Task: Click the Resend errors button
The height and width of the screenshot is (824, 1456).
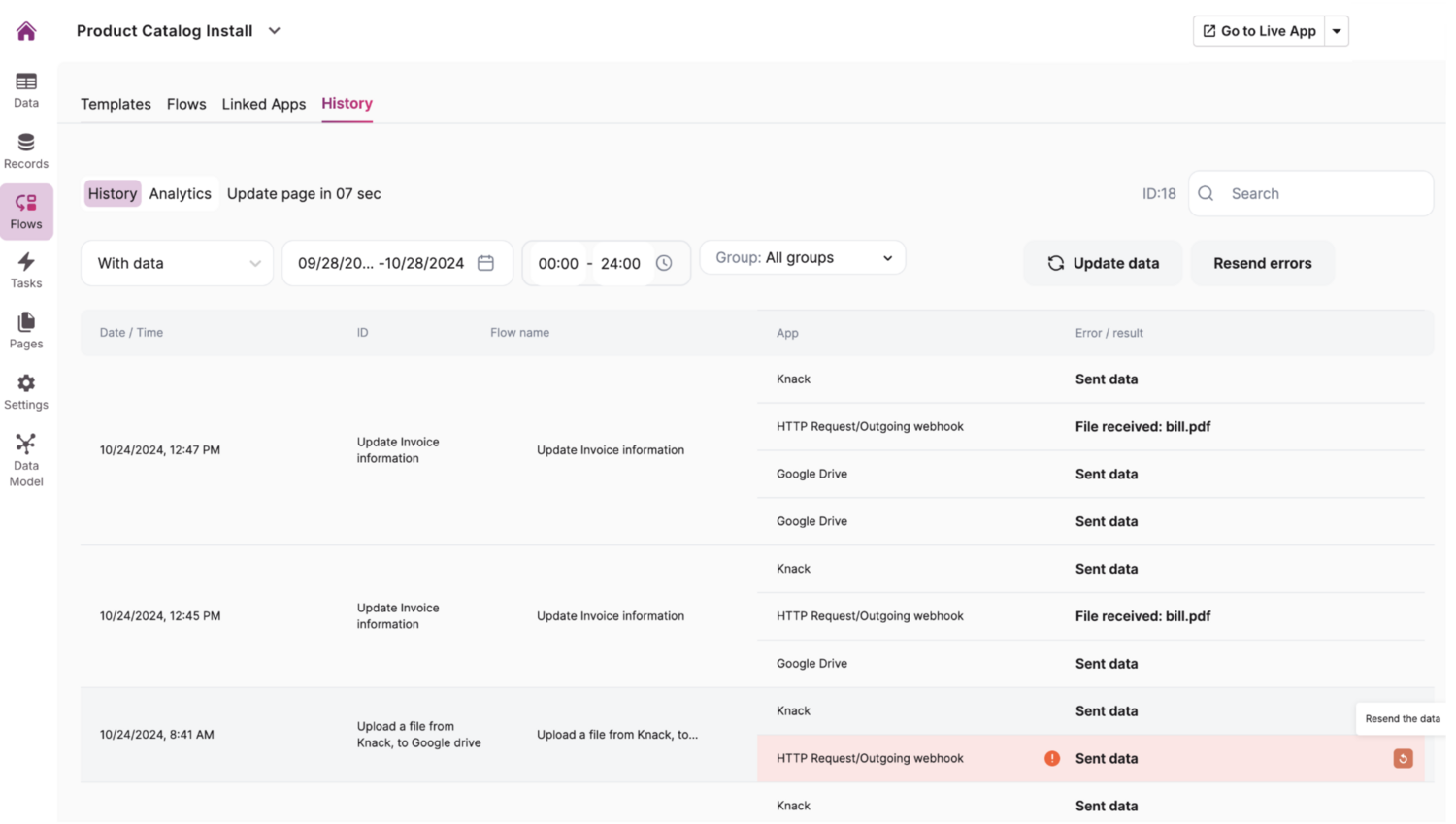Action: 1262,263
